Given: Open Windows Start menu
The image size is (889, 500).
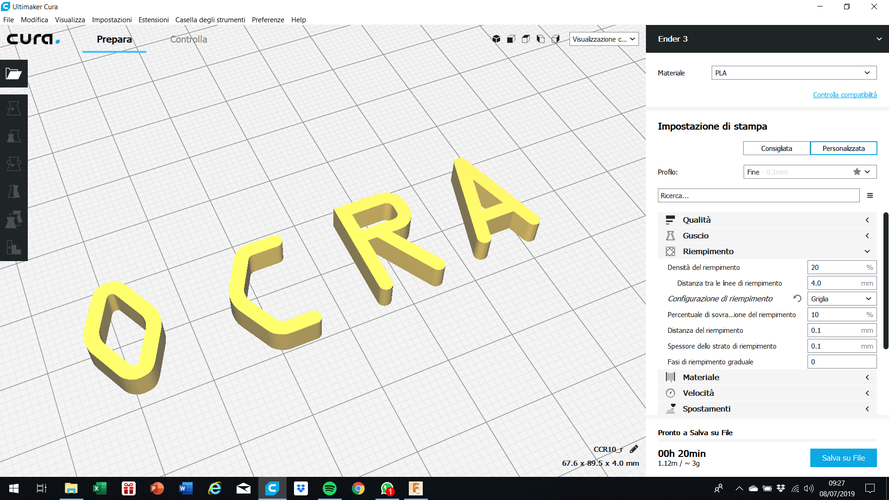Looking at the screenshot, I should click(14, 488).
